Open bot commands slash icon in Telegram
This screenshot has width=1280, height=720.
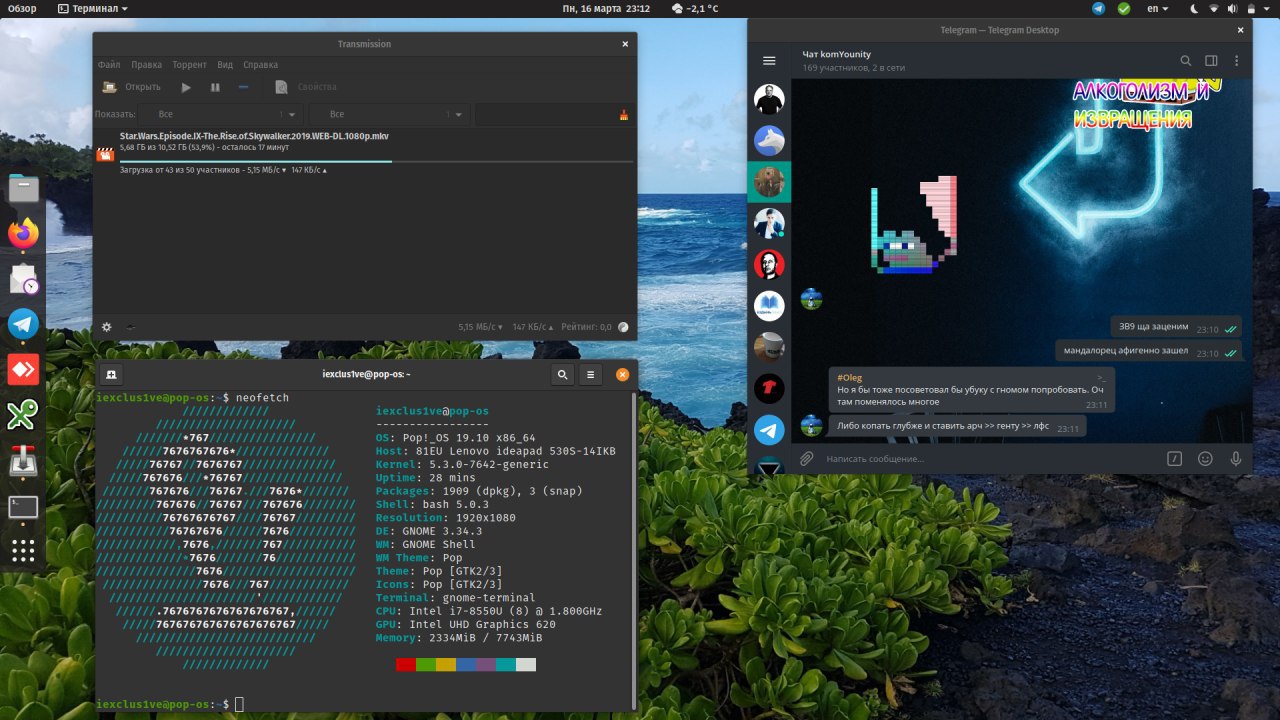point(1175,458)
